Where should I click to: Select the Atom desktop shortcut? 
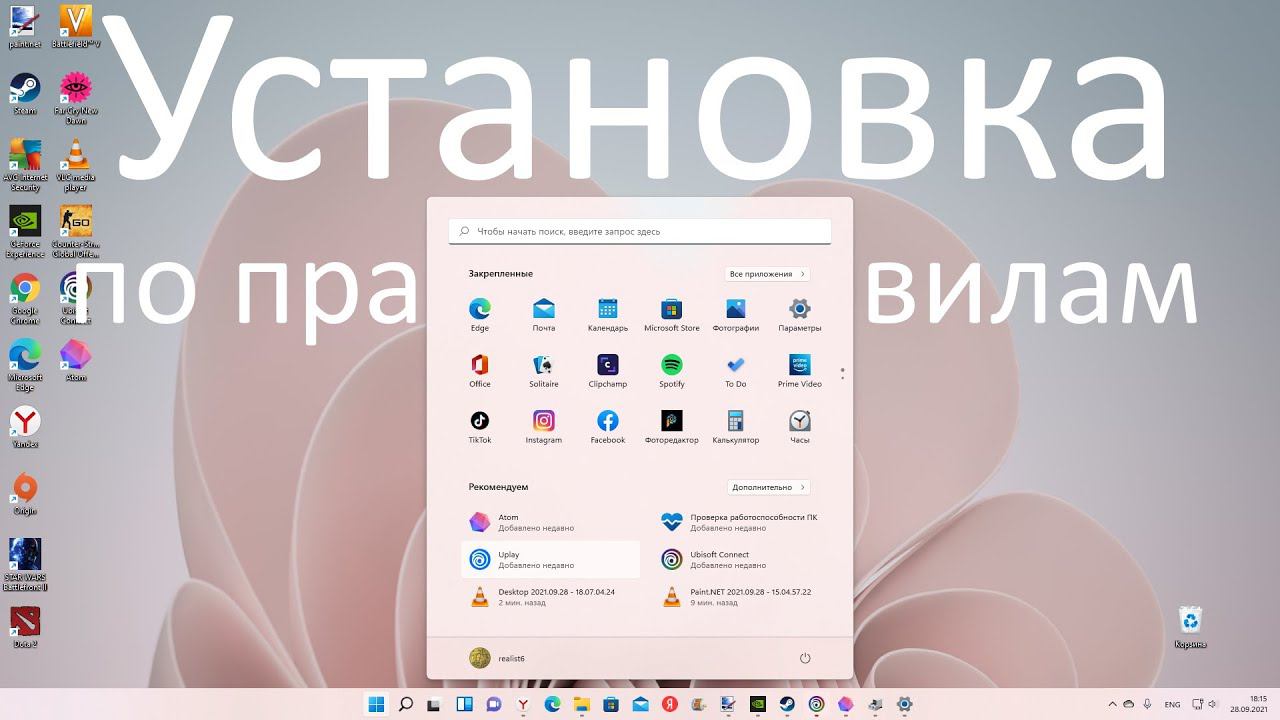tap(76, 361)
